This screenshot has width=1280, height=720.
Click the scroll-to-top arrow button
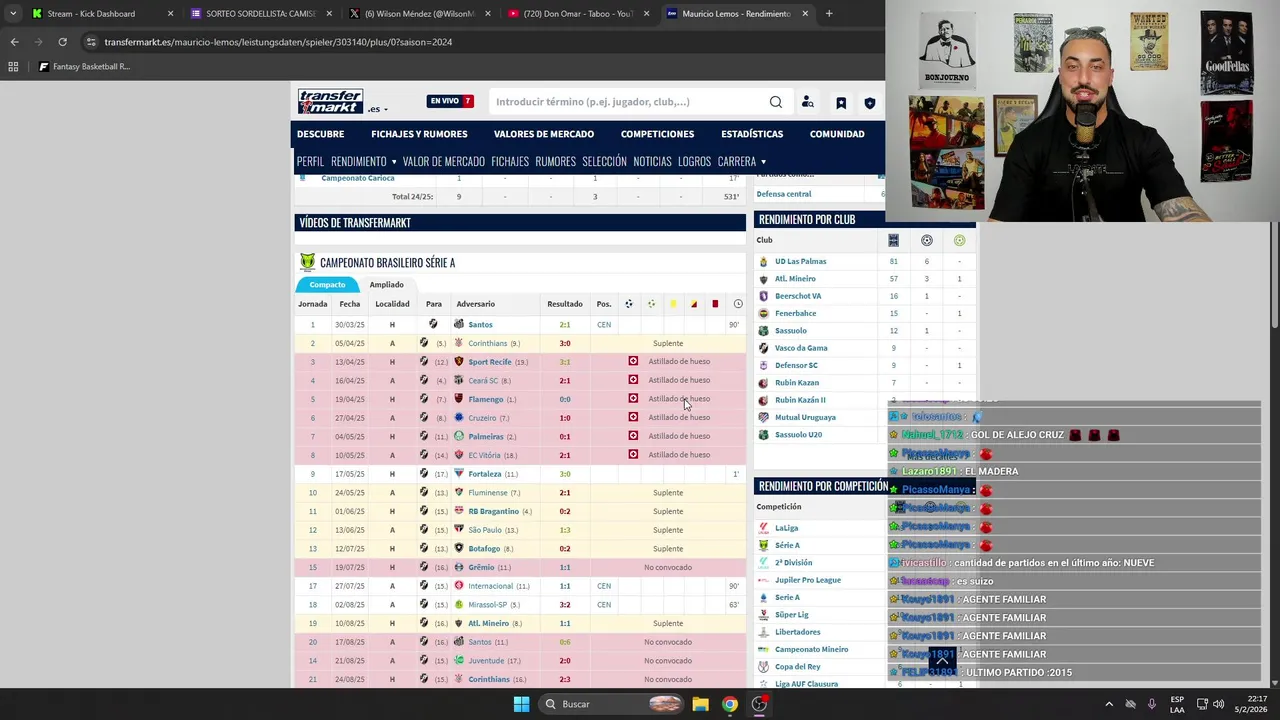click(942, 662)
